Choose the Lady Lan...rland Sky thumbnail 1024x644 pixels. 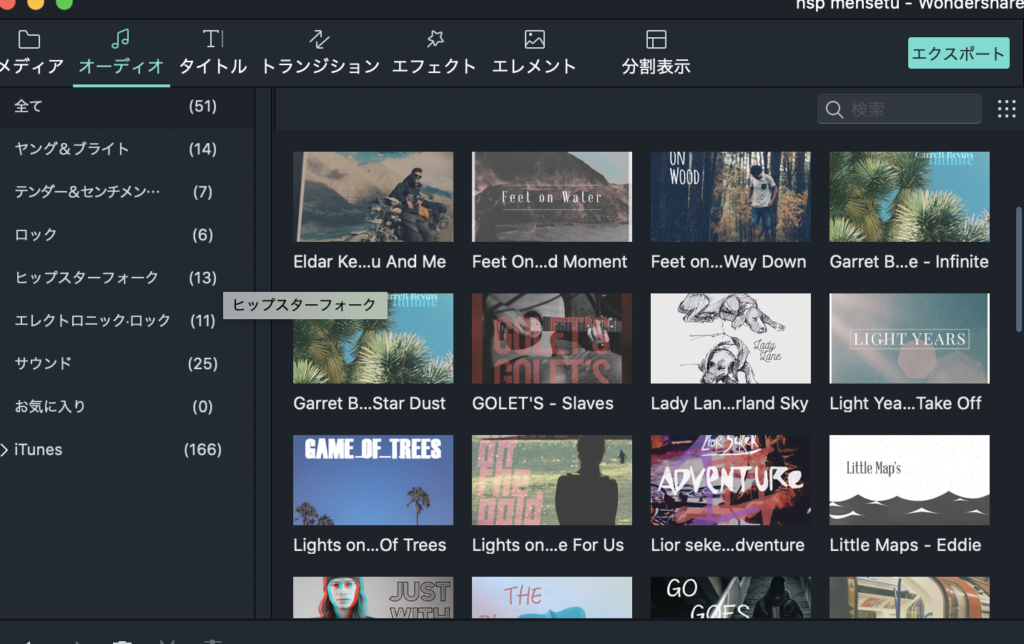731,338
